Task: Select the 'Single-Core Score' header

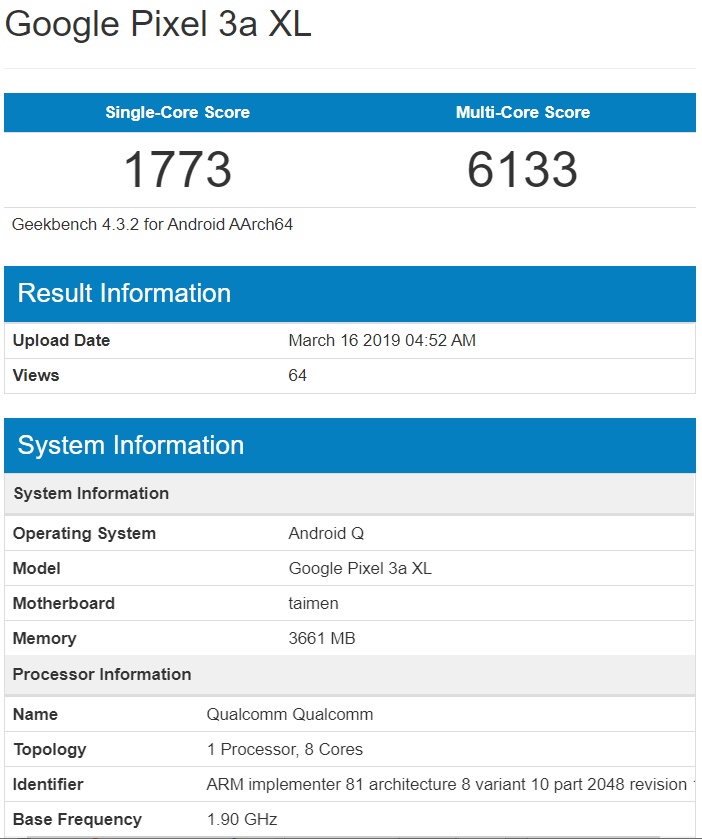Action: [x=178, y=112]
